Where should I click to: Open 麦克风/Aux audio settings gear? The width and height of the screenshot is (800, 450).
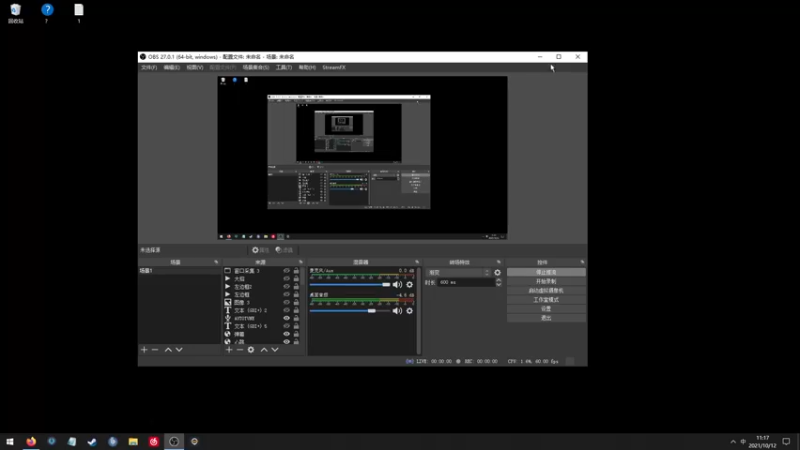pyautogui.click(x=410, y=285)
